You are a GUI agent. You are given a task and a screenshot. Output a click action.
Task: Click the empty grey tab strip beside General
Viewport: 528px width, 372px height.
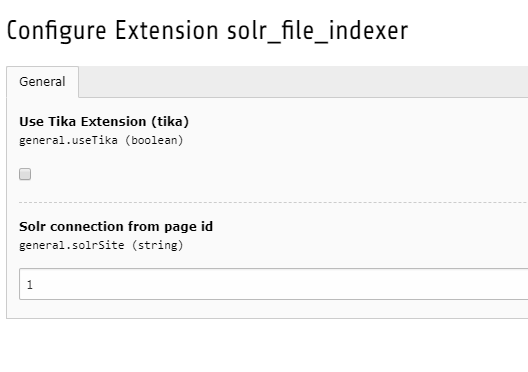tap(303, 82)
